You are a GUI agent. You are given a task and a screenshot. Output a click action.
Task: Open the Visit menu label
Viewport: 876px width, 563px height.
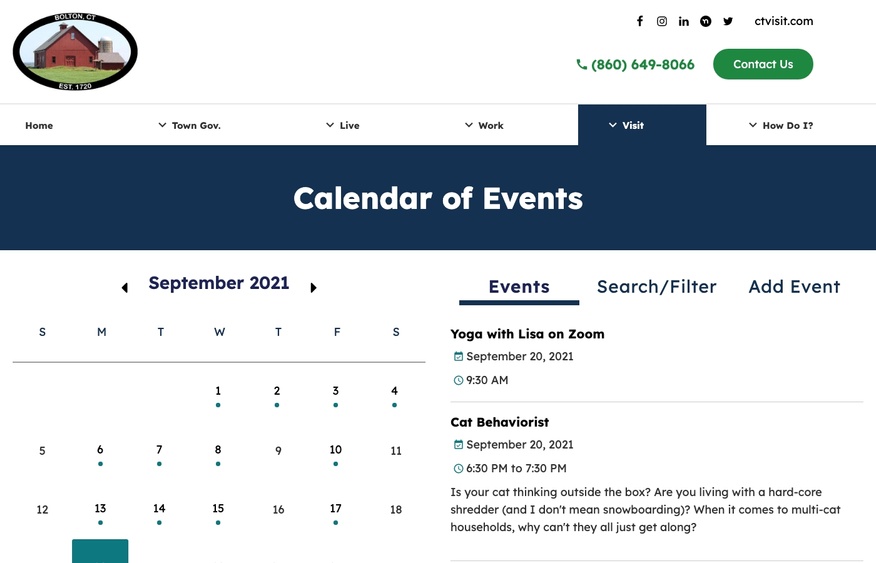[x=634, y=126]
